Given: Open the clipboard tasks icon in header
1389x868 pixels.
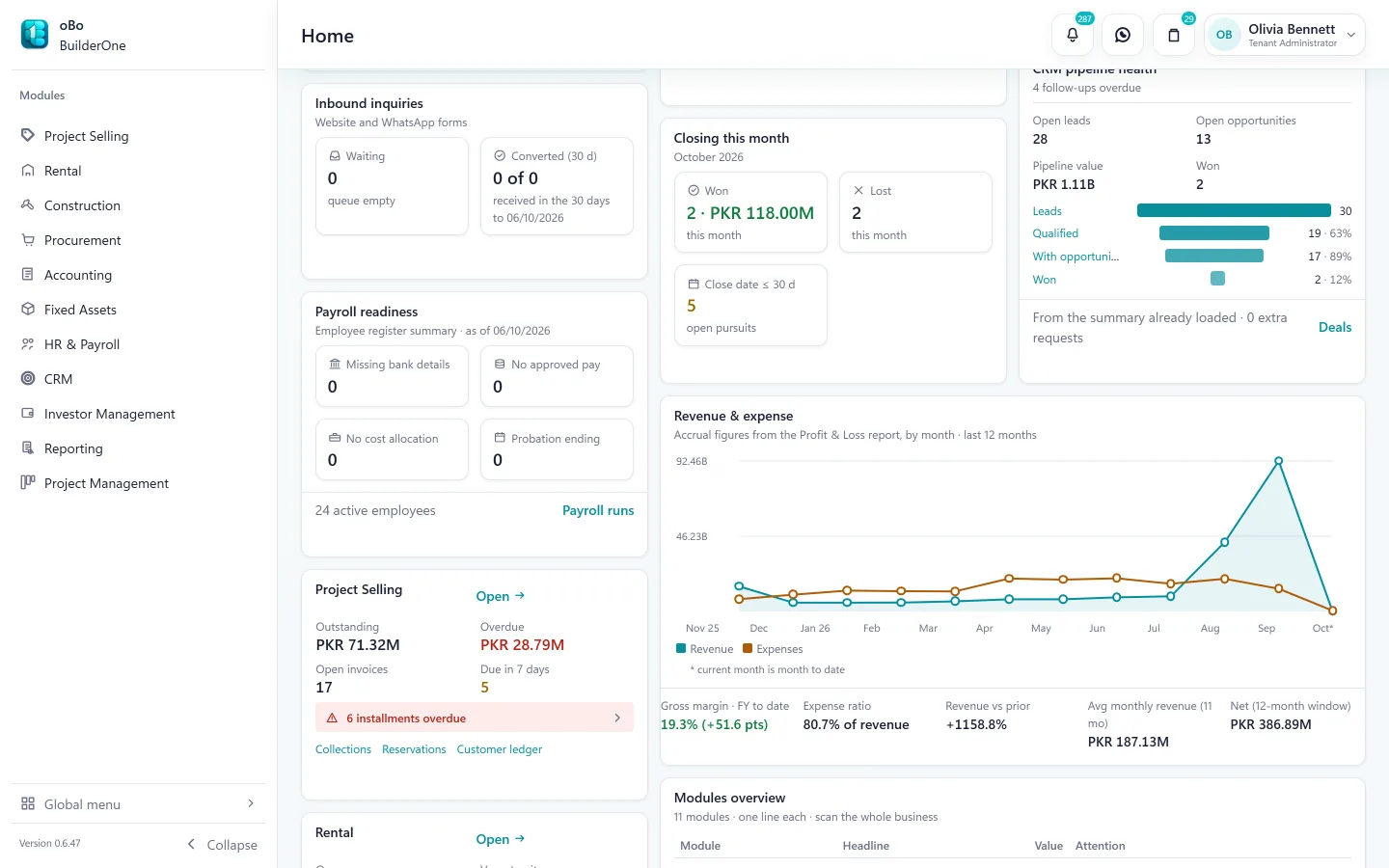Looking at the screenshot, I should (1174, 35).
